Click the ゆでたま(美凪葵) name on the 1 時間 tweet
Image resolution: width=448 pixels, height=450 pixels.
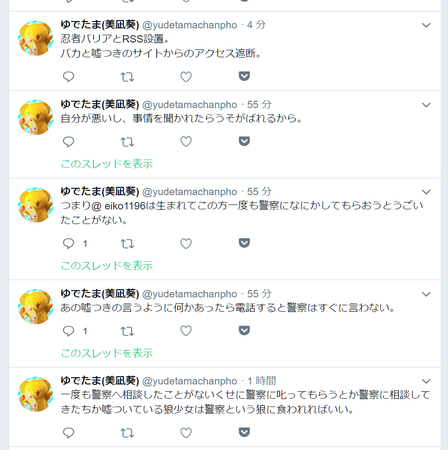[100, 380]
